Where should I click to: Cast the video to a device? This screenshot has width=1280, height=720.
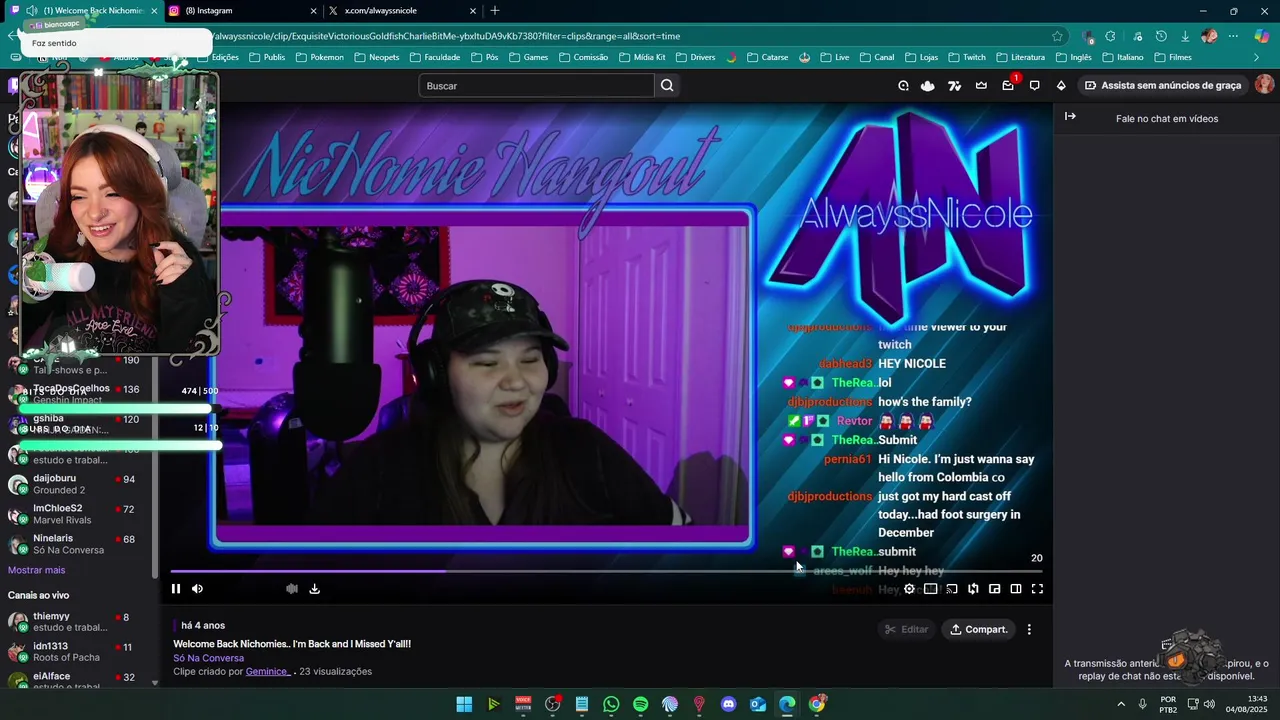(952, 589)
